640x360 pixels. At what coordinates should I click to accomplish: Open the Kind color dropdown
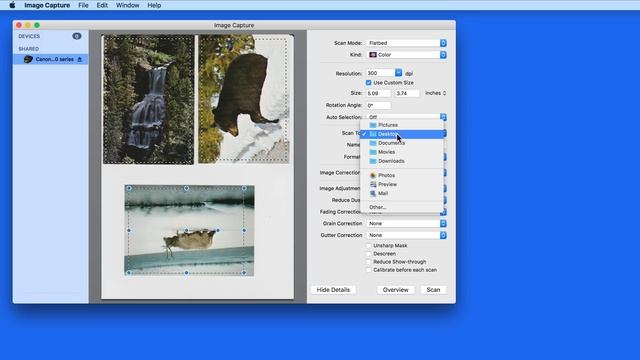pyautogui.click(x=406, y=55)
